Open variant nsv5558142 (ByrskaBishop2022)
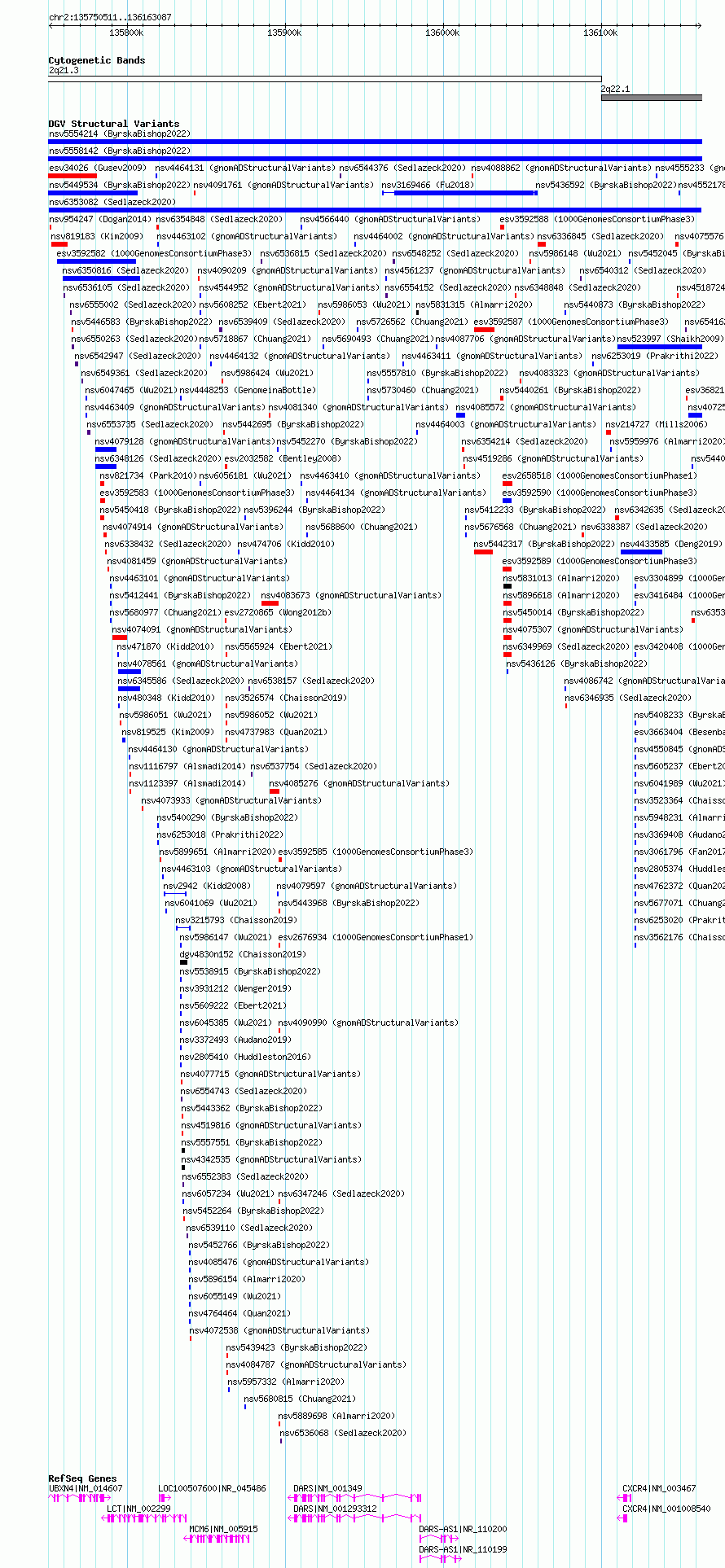Viewport: 725px width, 1568px height. click(375, 159)
